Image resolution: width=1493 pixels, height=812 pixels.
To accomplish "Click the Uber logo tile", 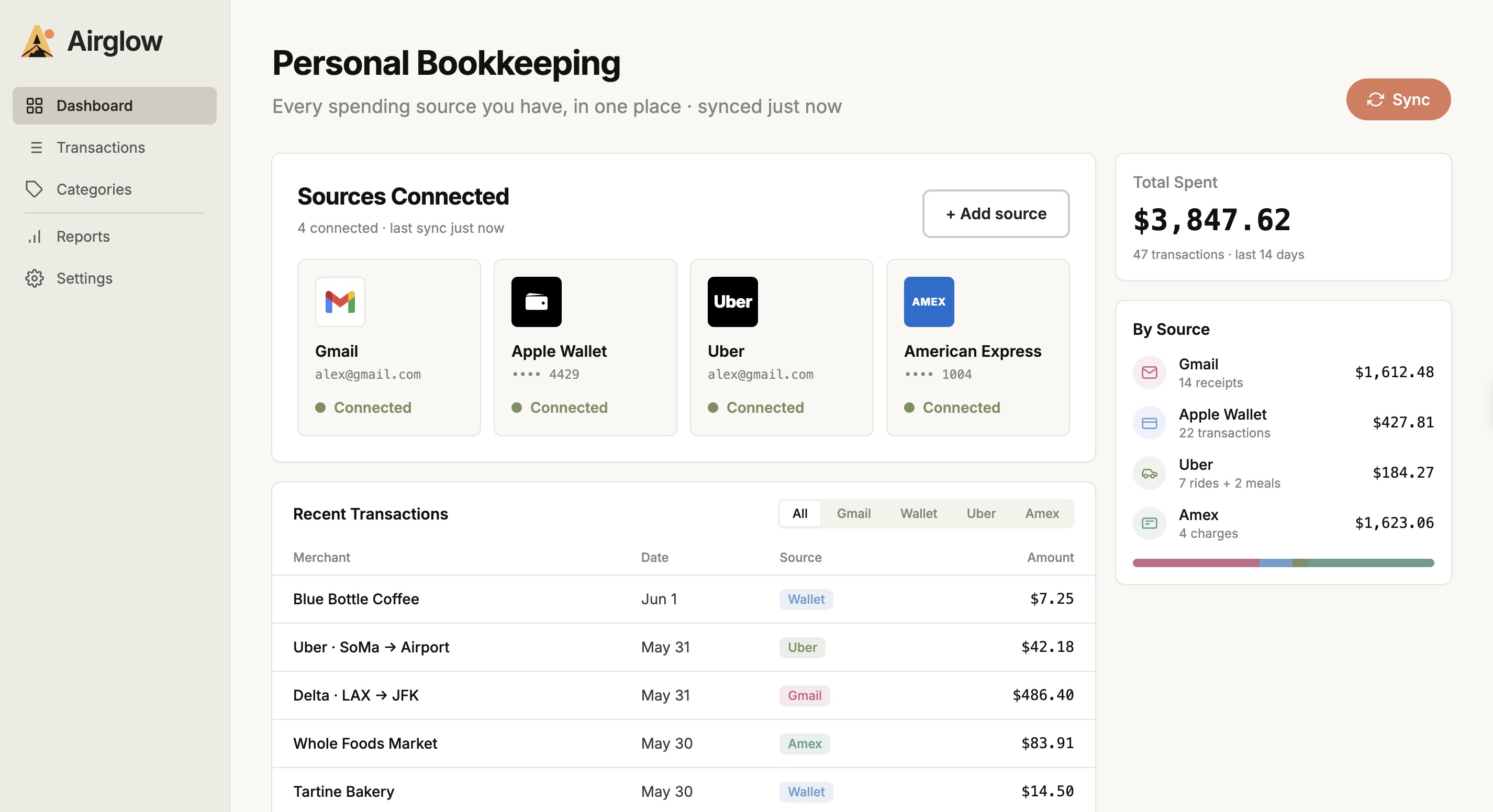I will pos(732,302).
